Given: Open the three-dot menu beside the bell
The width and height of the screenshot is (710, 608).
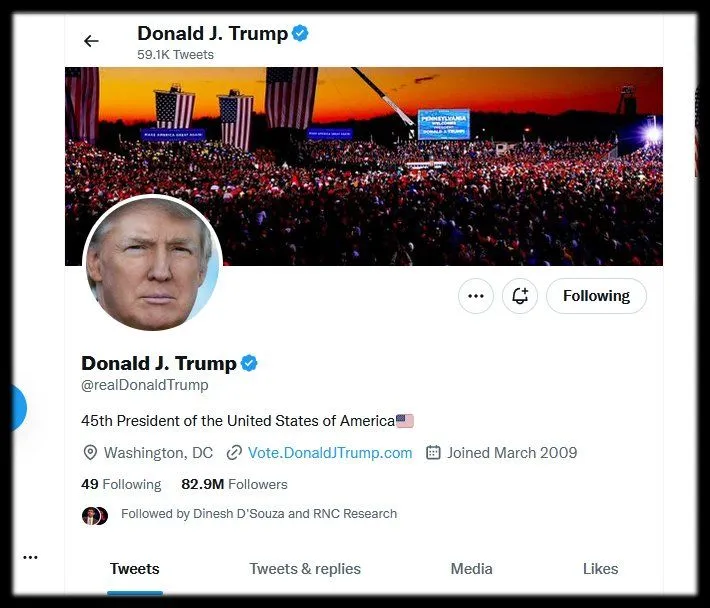Looking at the screenshot, I should (x=476, y=296).
